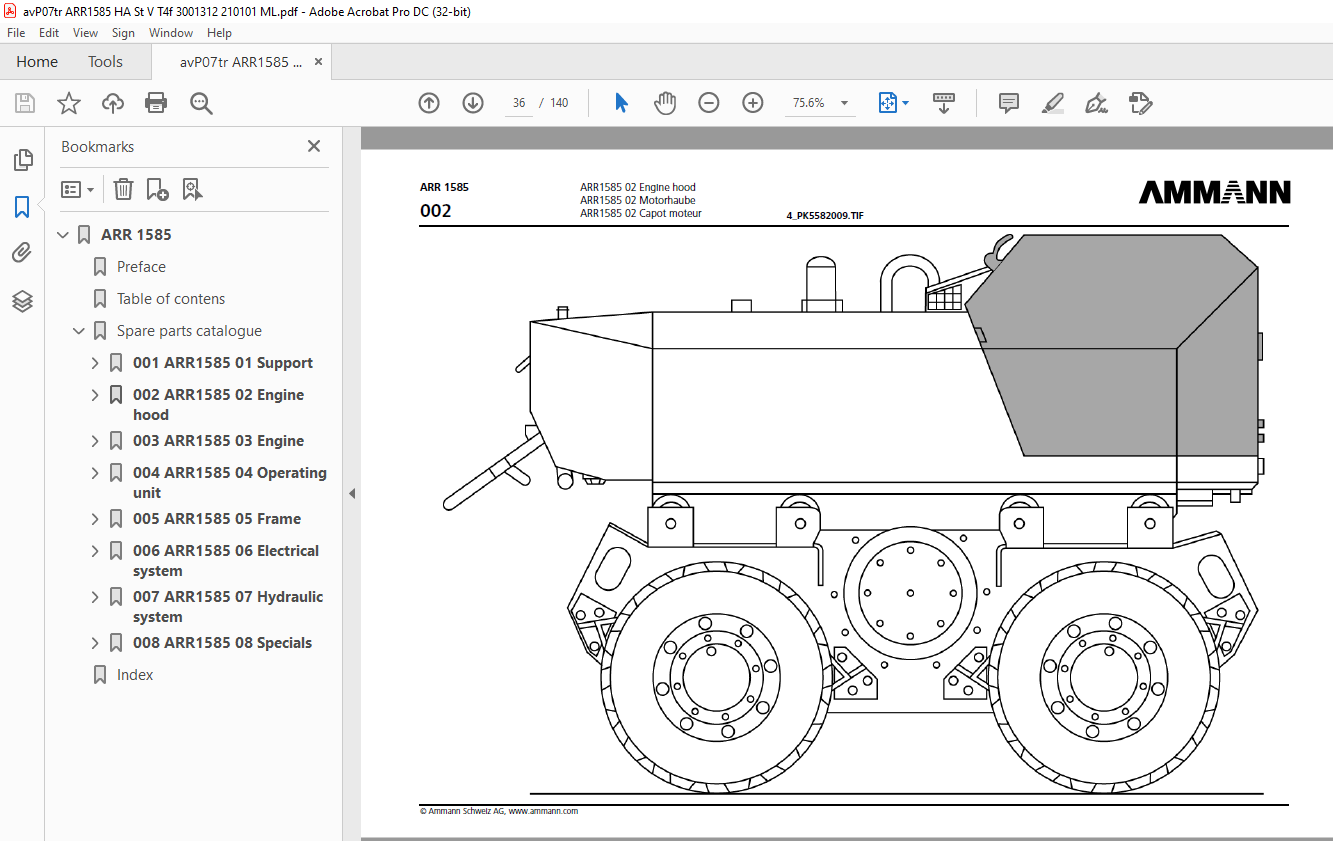The height and width of the screenshot is (841, 1333).
Task: Open the Window menu
Action: tap(171, 33)
